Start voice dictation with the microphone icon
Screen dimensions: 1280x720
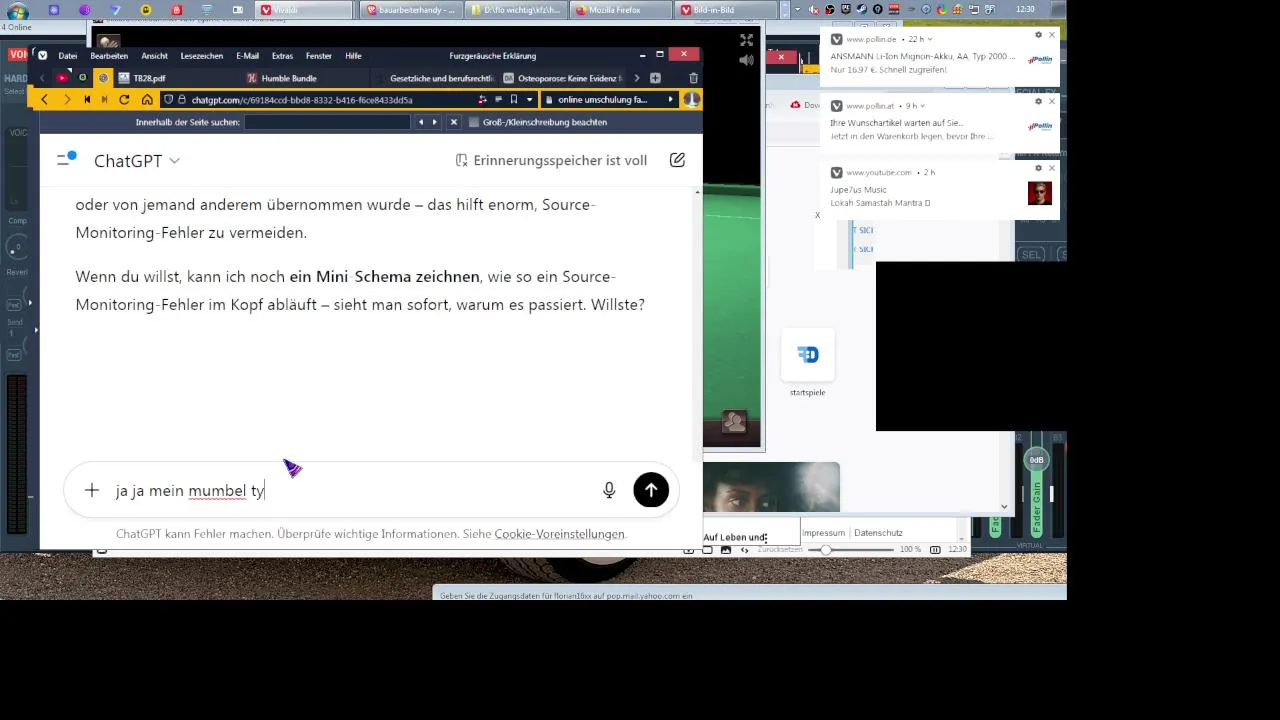point(609,490)
